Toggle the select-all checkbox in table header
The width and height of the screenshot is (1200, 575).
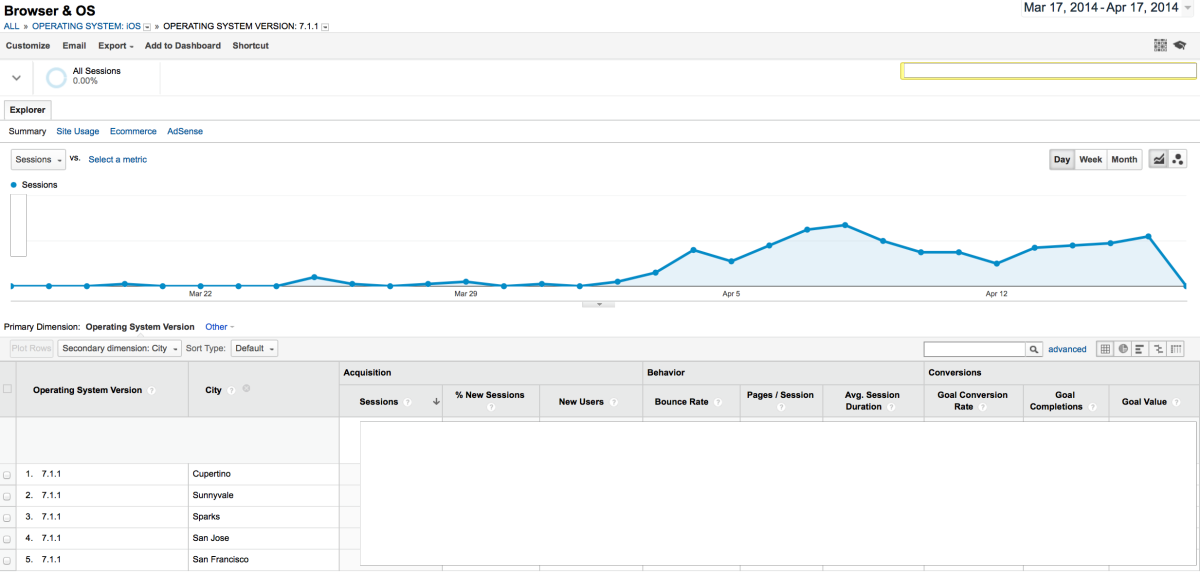coord(8,389)
